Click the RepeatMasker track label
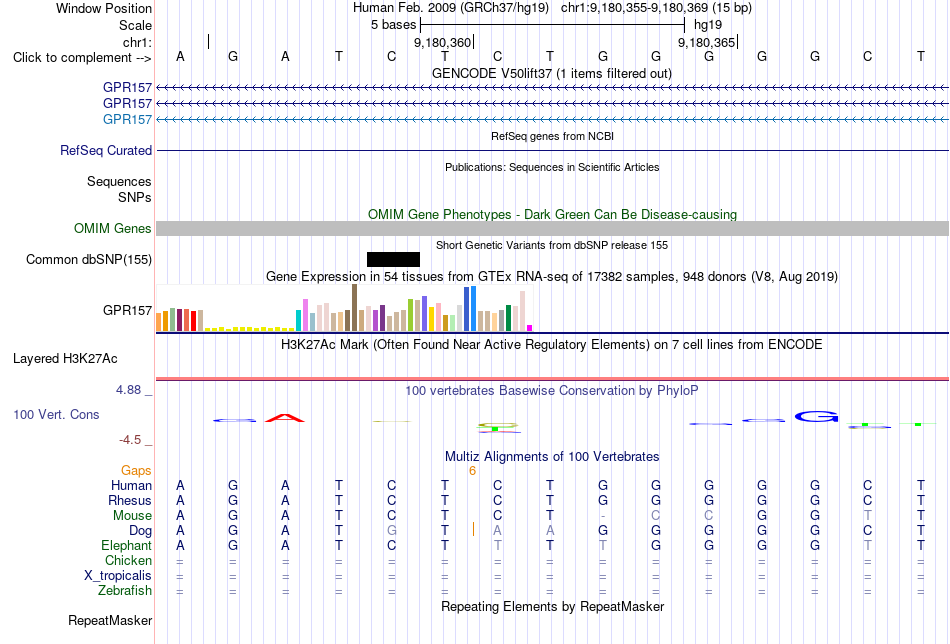The height and width of the screenshot is (644, 950). [110, 620]
